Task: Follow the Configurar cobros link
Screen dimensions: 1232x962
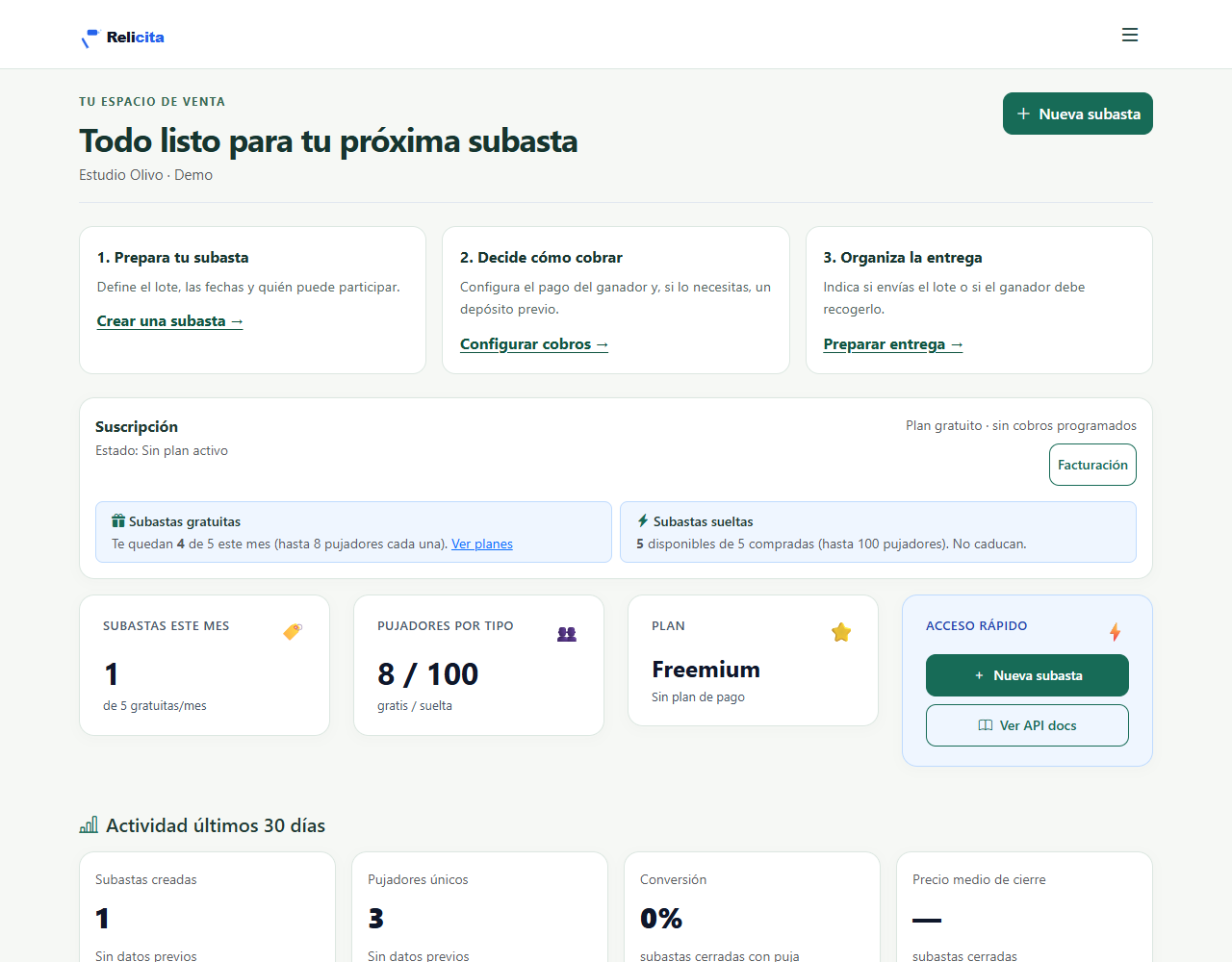Action: 534,344
